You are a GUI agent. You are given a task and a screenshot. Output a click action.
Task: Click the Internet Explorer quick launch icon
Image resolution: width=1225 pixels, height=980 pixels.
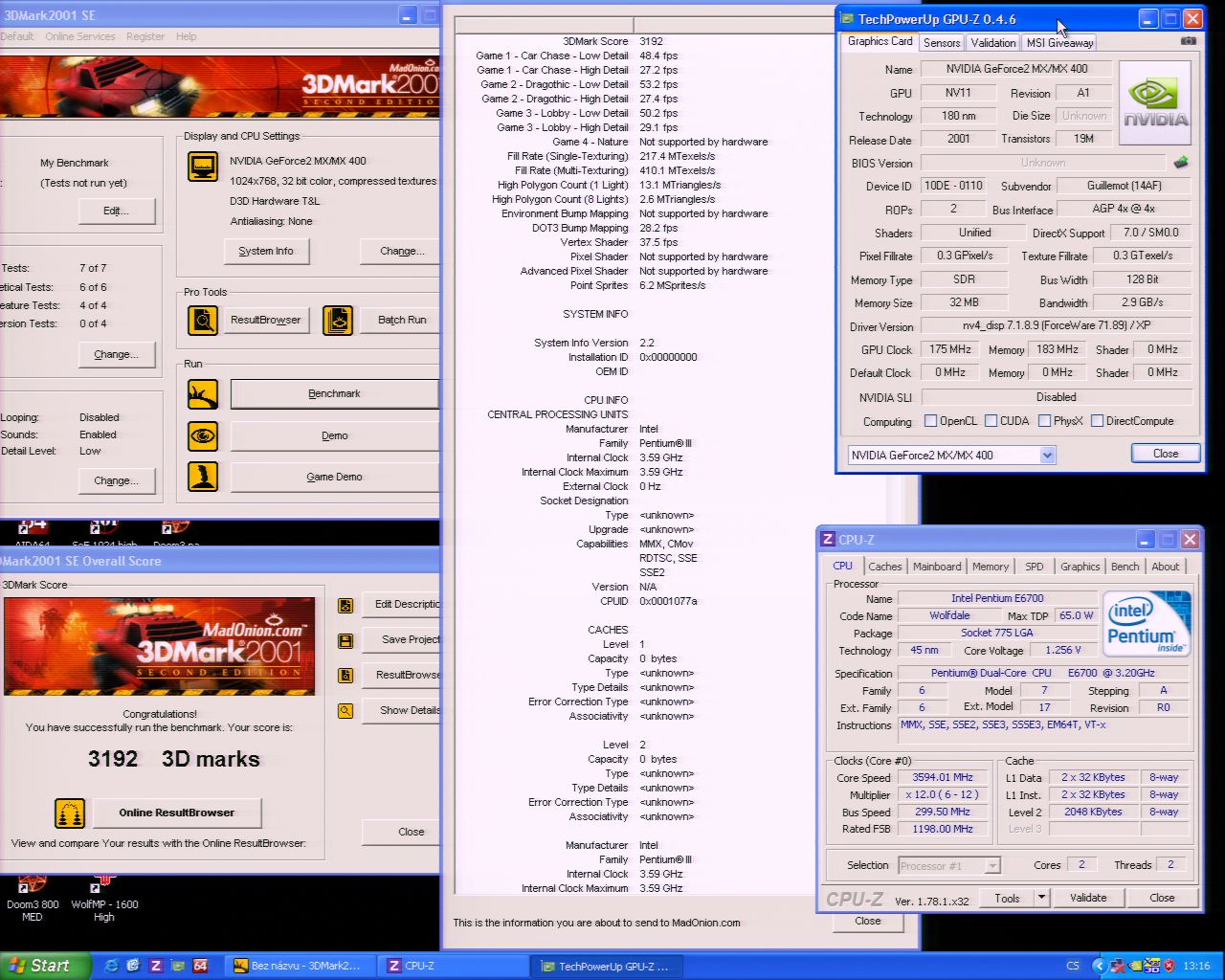click(111, 966)
